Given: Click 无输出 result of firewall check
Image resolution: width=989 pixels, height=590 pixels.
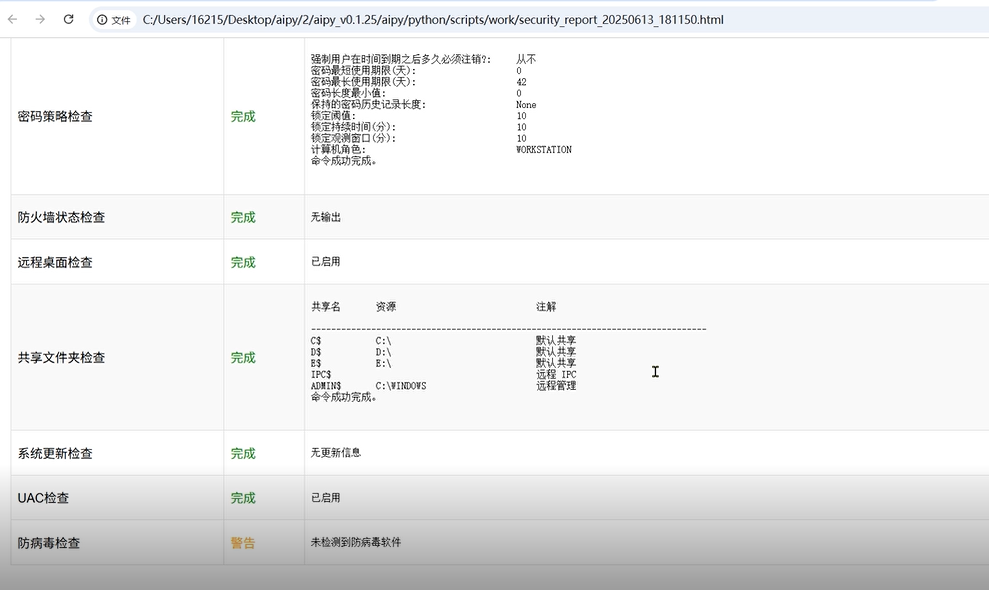Looking at the screenshot, I should [x=325, y=217].
